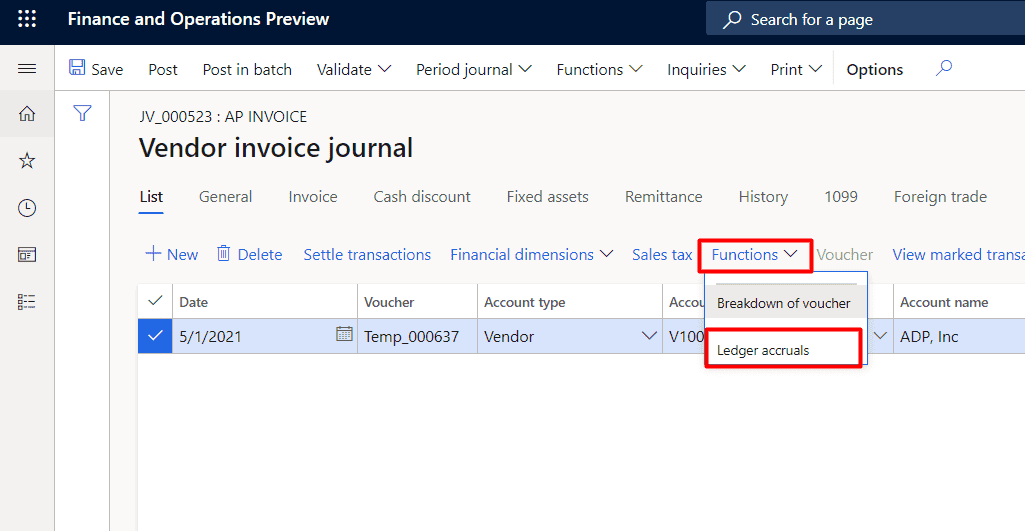
Task: Toggle the hamburger navigation menu
Action: [27, 69]
